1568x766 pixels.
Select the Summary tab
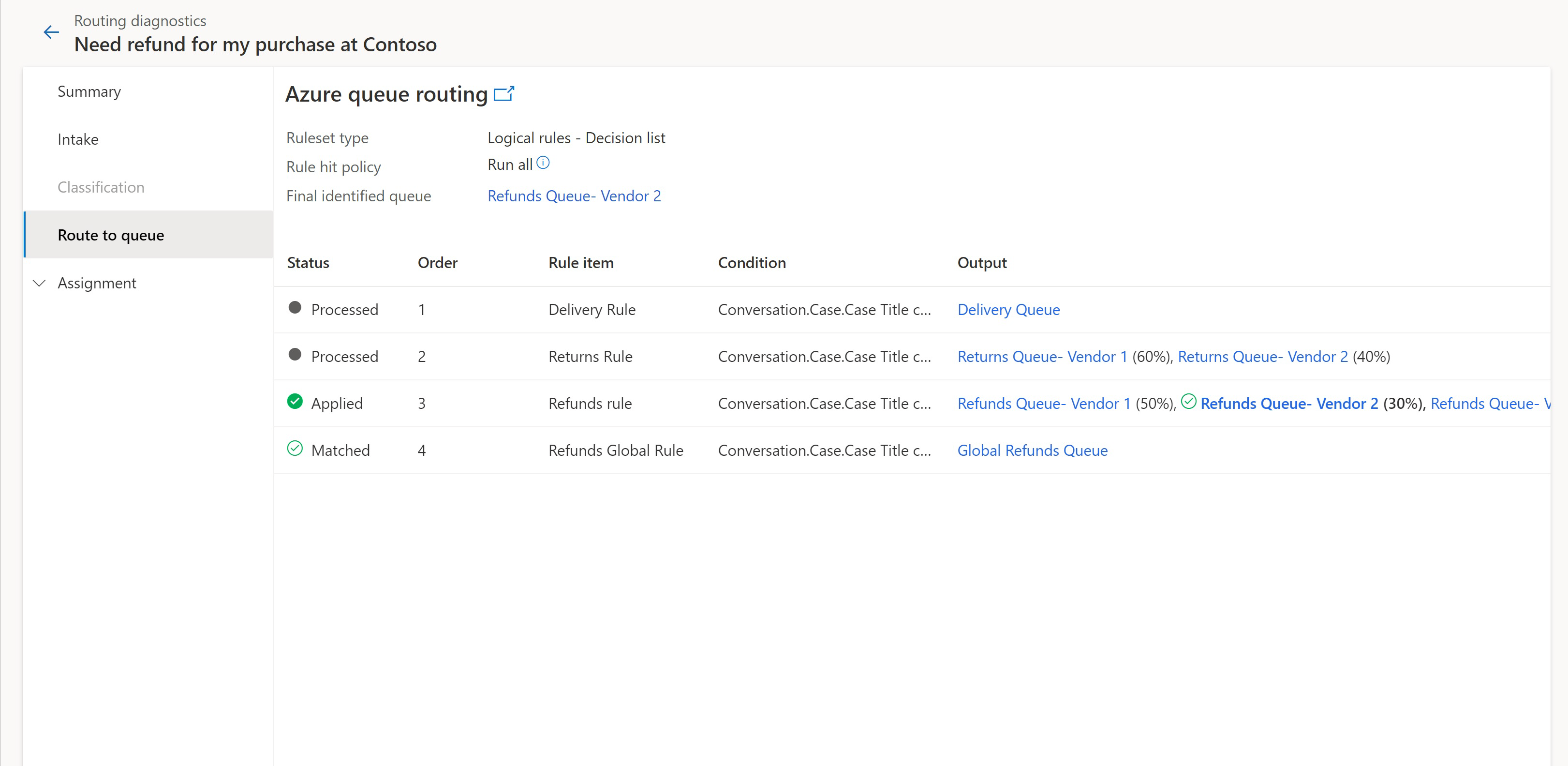(89, 91)
